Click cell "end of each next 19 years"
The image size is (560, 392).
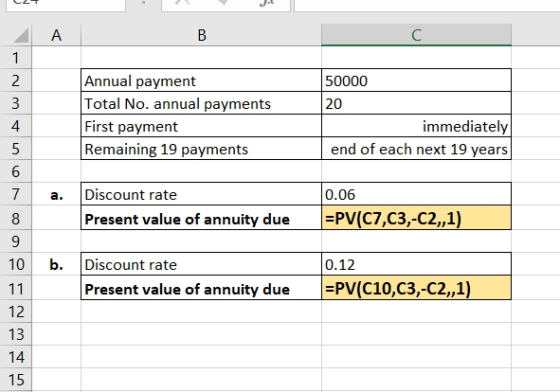click(x=416, y=149)
